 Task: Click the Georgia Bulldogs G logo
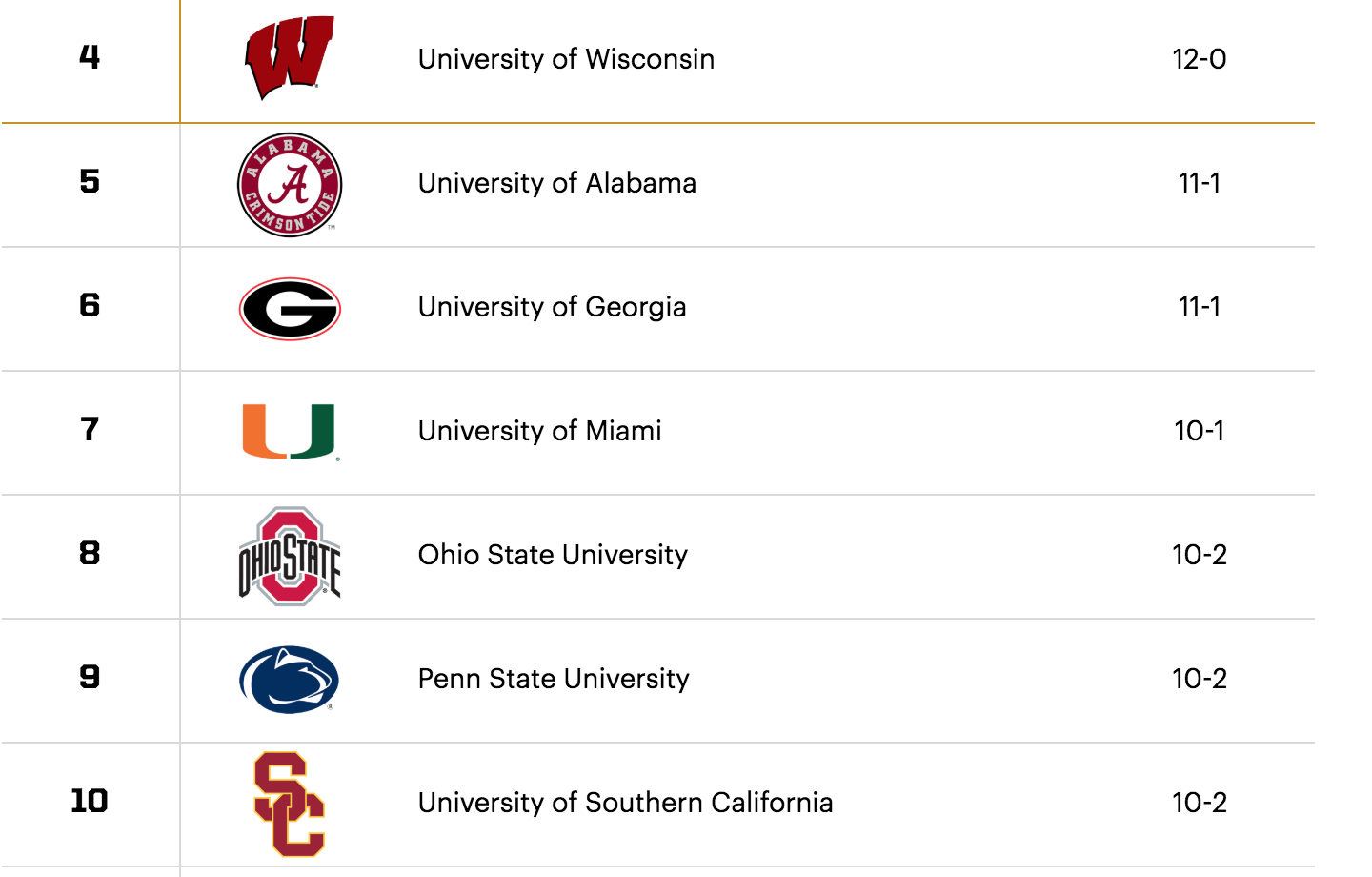click(290, 309)
